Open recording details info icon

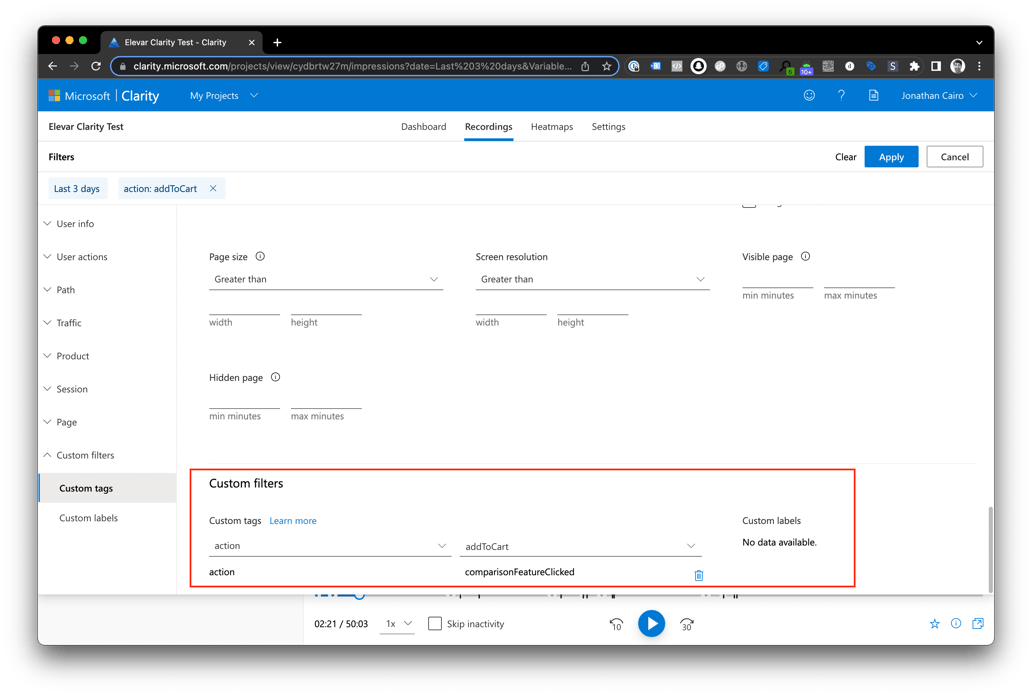[956, 623]
